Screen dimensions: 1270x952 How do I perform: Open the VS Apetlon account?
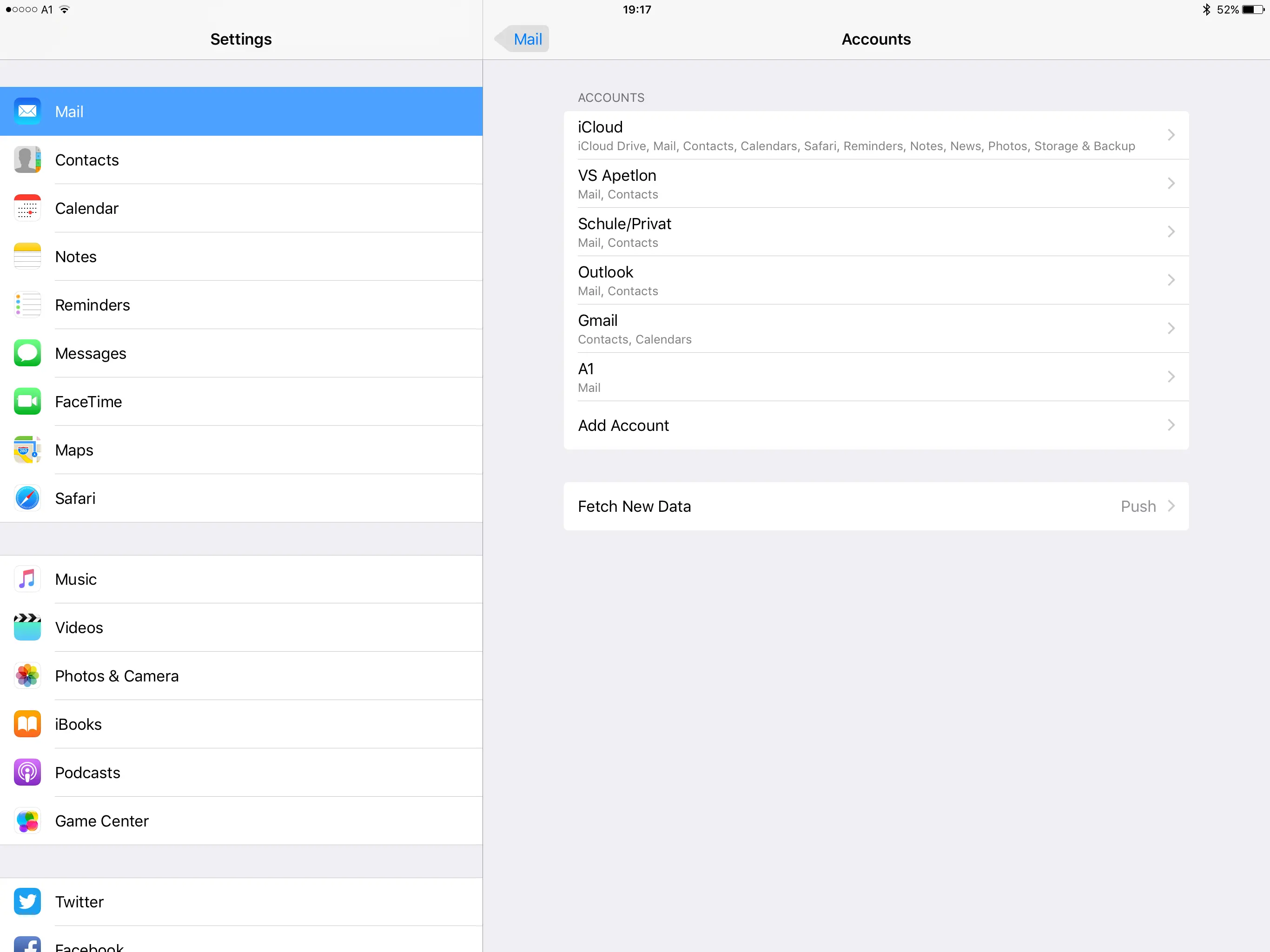[x=618, y=184]
